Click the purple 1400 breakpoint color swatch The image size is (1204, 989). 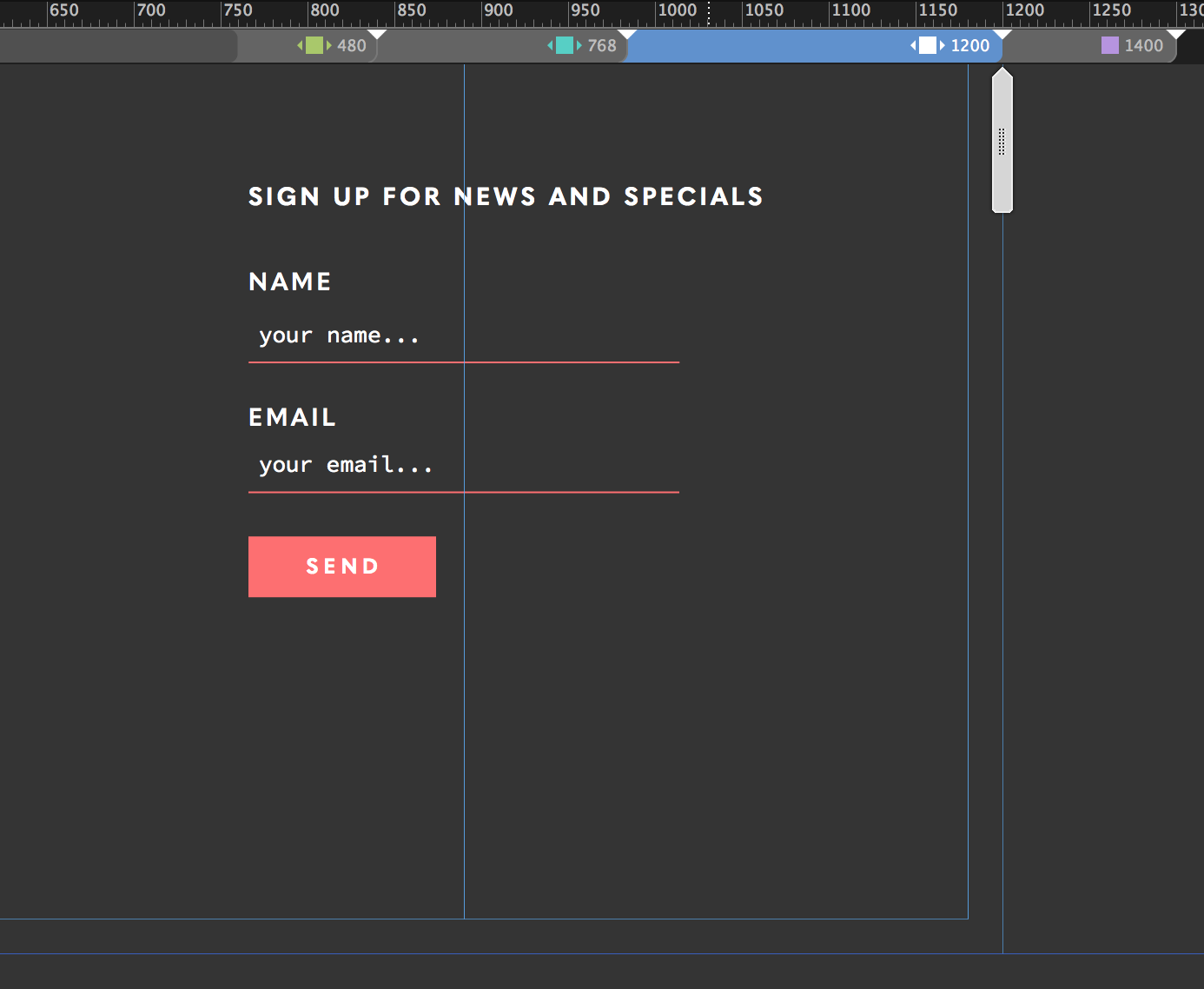coord(1110,45)
